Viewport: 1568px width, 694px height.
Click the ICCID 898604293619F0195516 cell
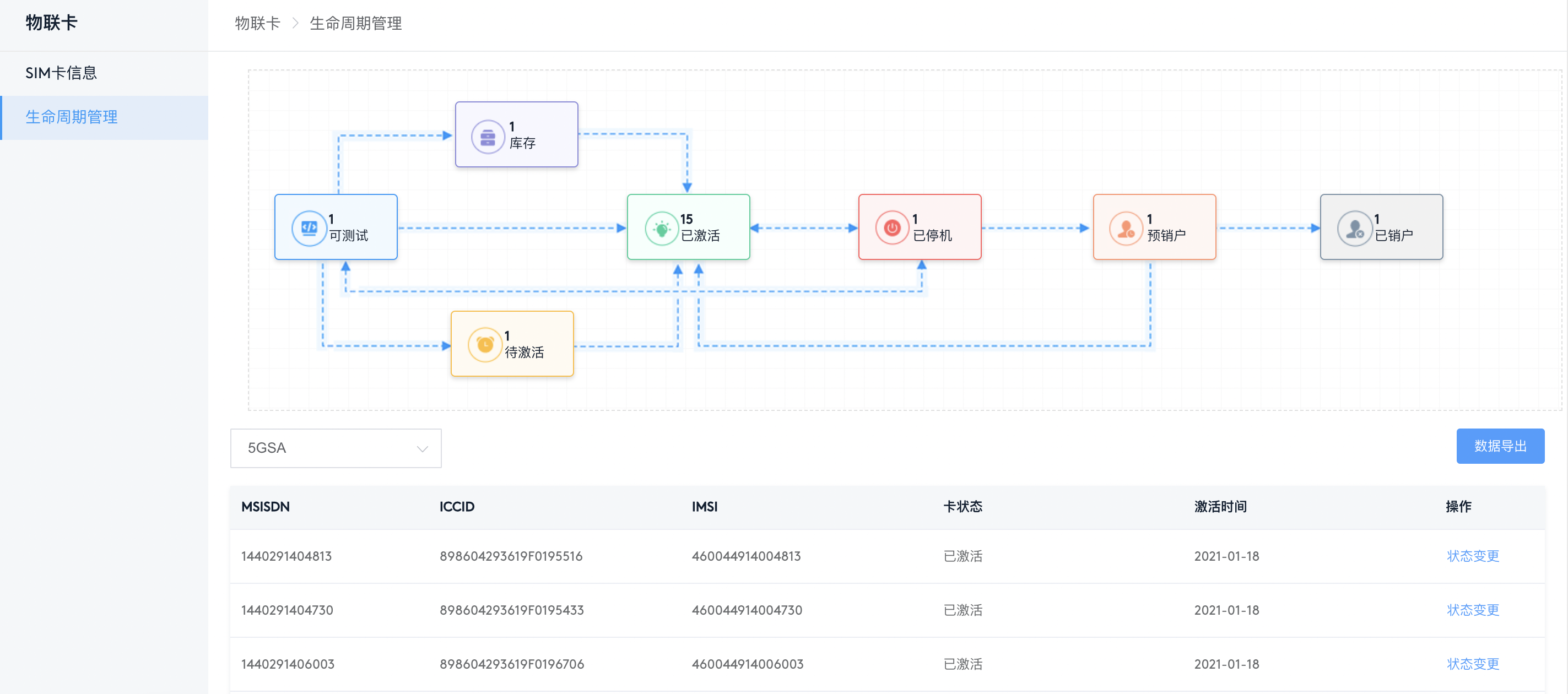click(511, 556)
